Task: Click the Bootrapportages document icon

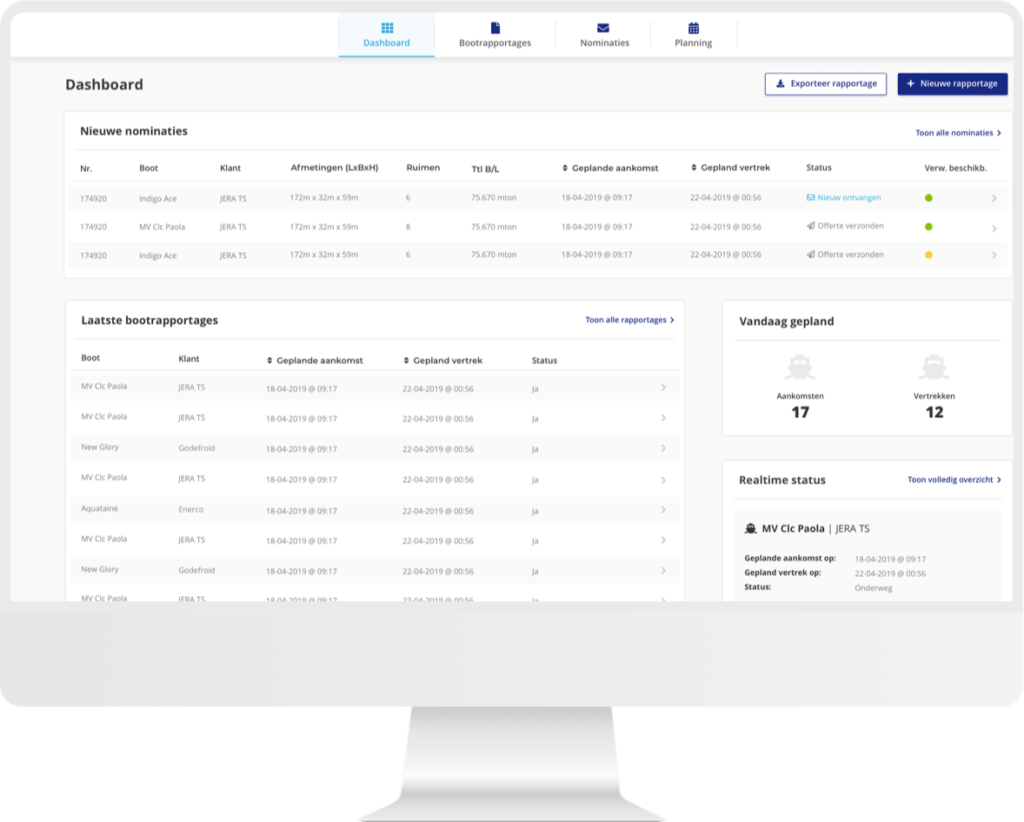Action: coord(495,28)
